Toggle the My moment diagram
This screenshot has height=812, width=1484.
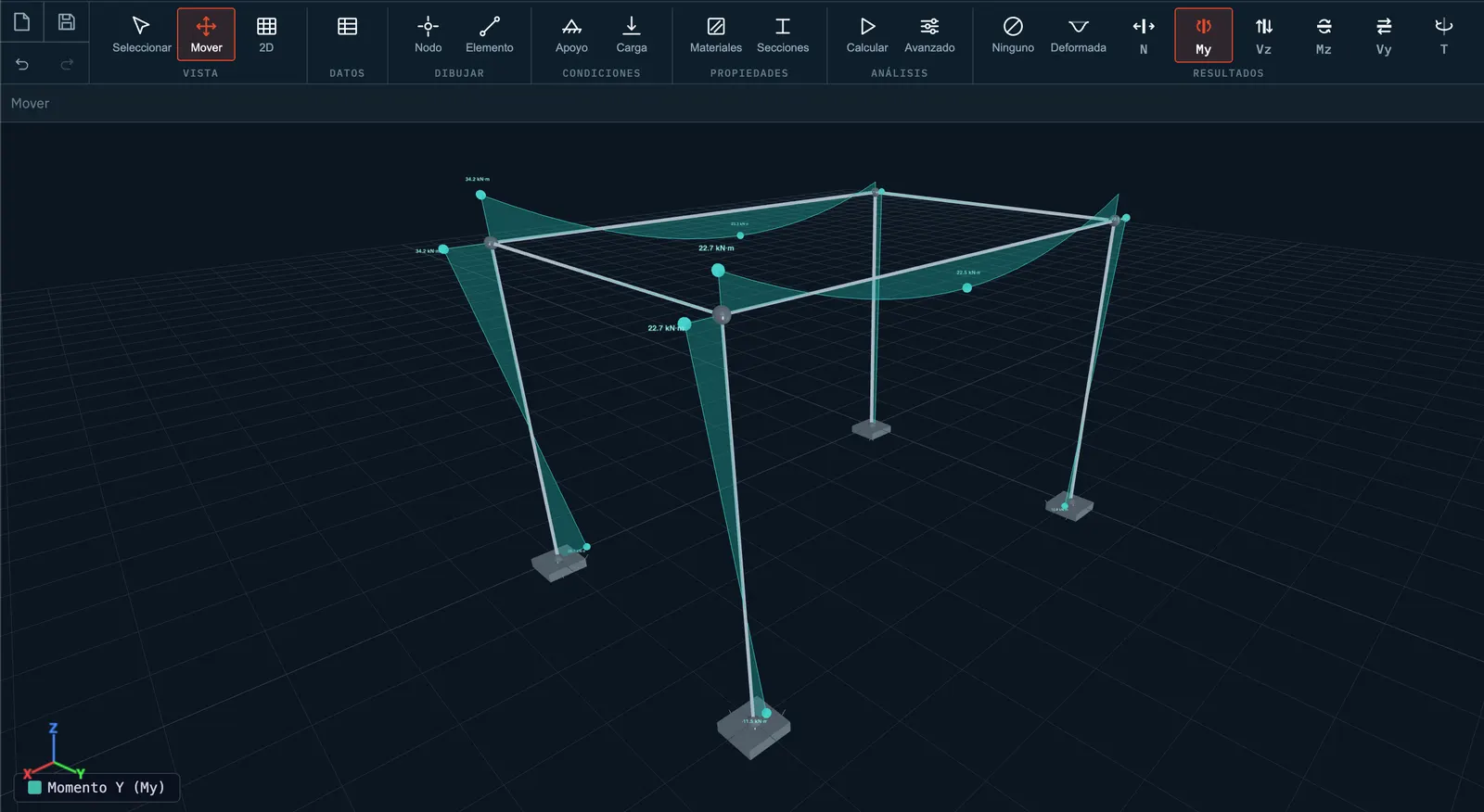(x=1203, y=35)
